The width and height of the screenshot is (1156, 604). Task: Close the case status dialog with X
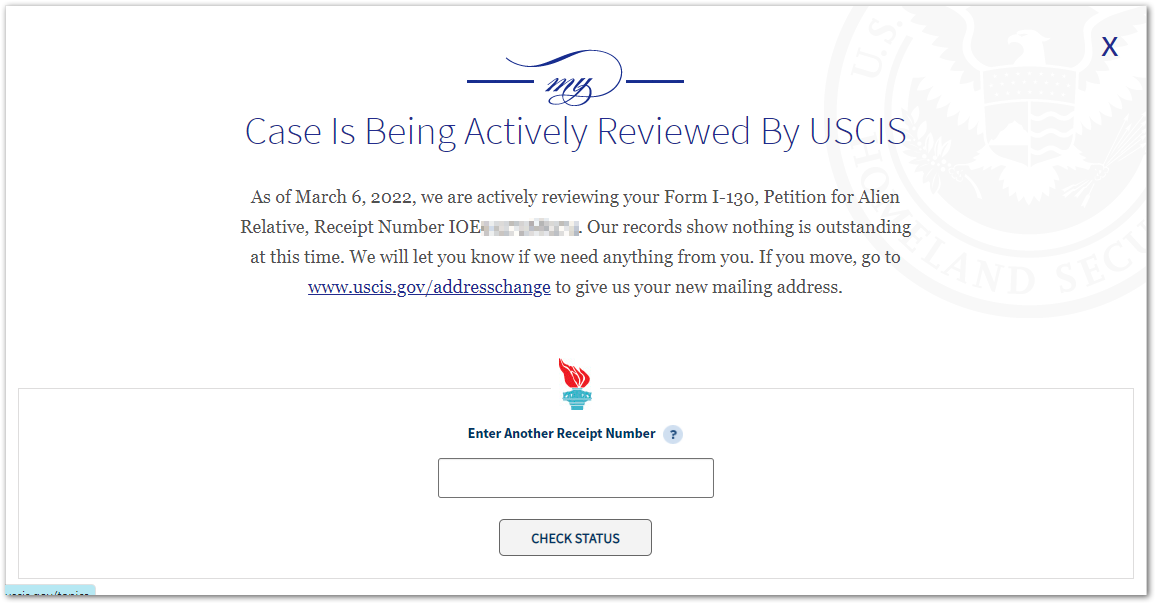point(1109,47)
